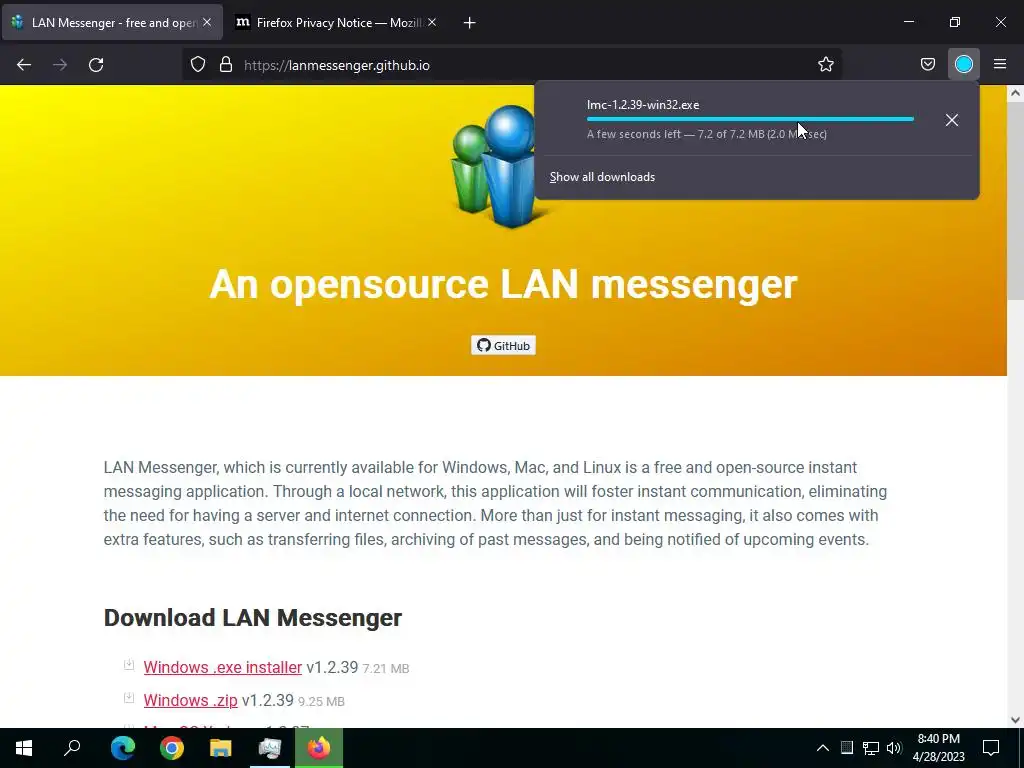Image resolution: width=1024 pixels, height=768 pixels.
Task: Click the Download LAN Messenger heading
Action: coord(253,618)
